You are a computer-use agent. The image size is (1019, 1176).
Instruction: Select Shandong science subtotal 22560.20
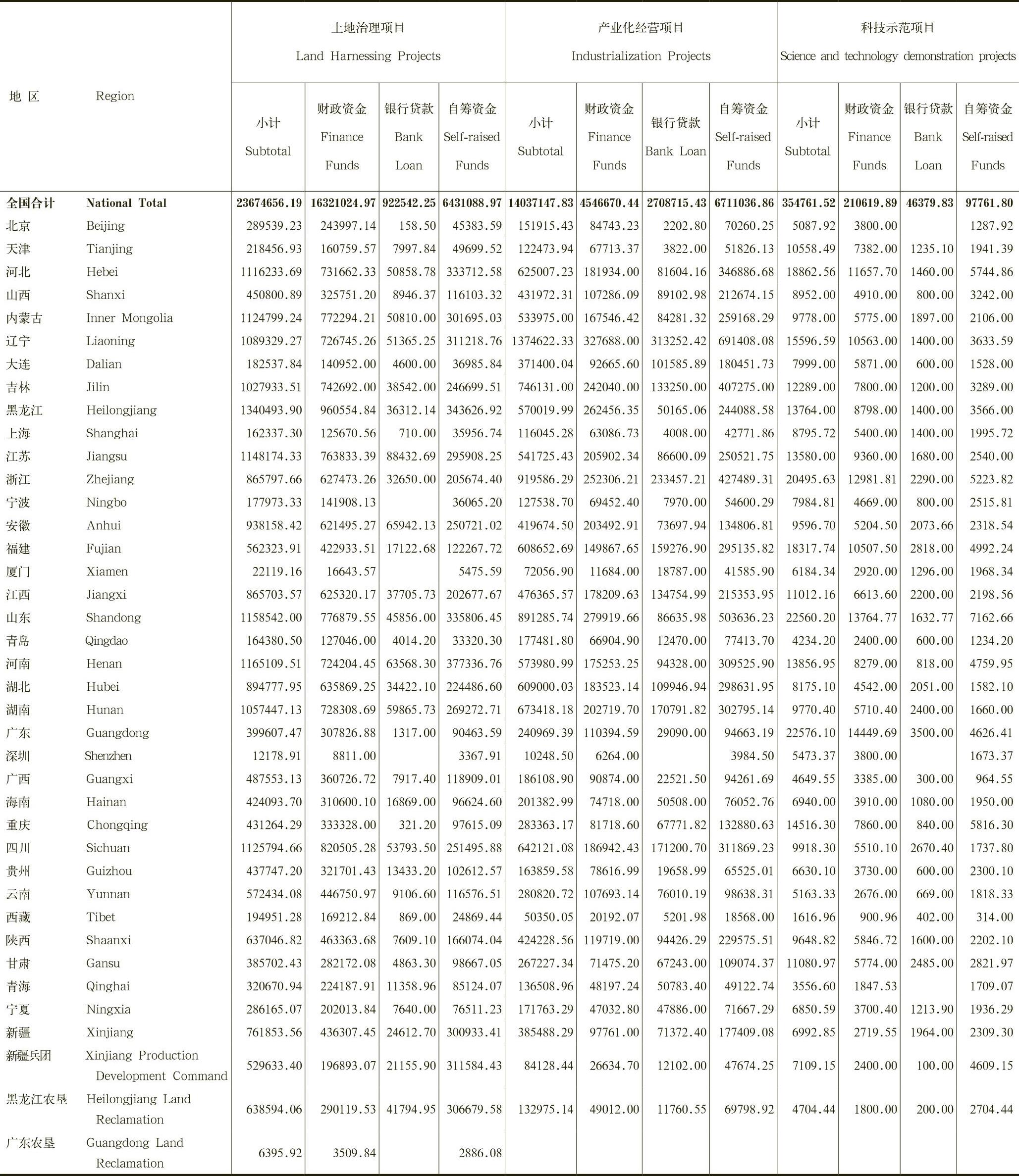pos(810,618)
